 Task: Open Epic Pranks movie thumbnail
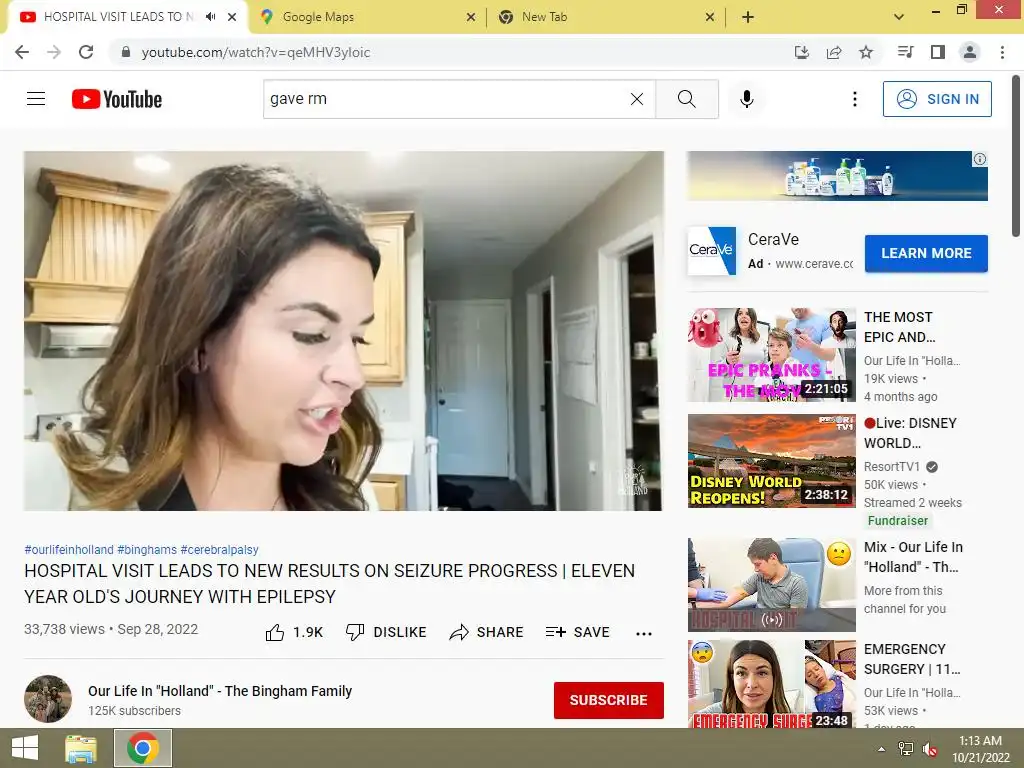771,355
